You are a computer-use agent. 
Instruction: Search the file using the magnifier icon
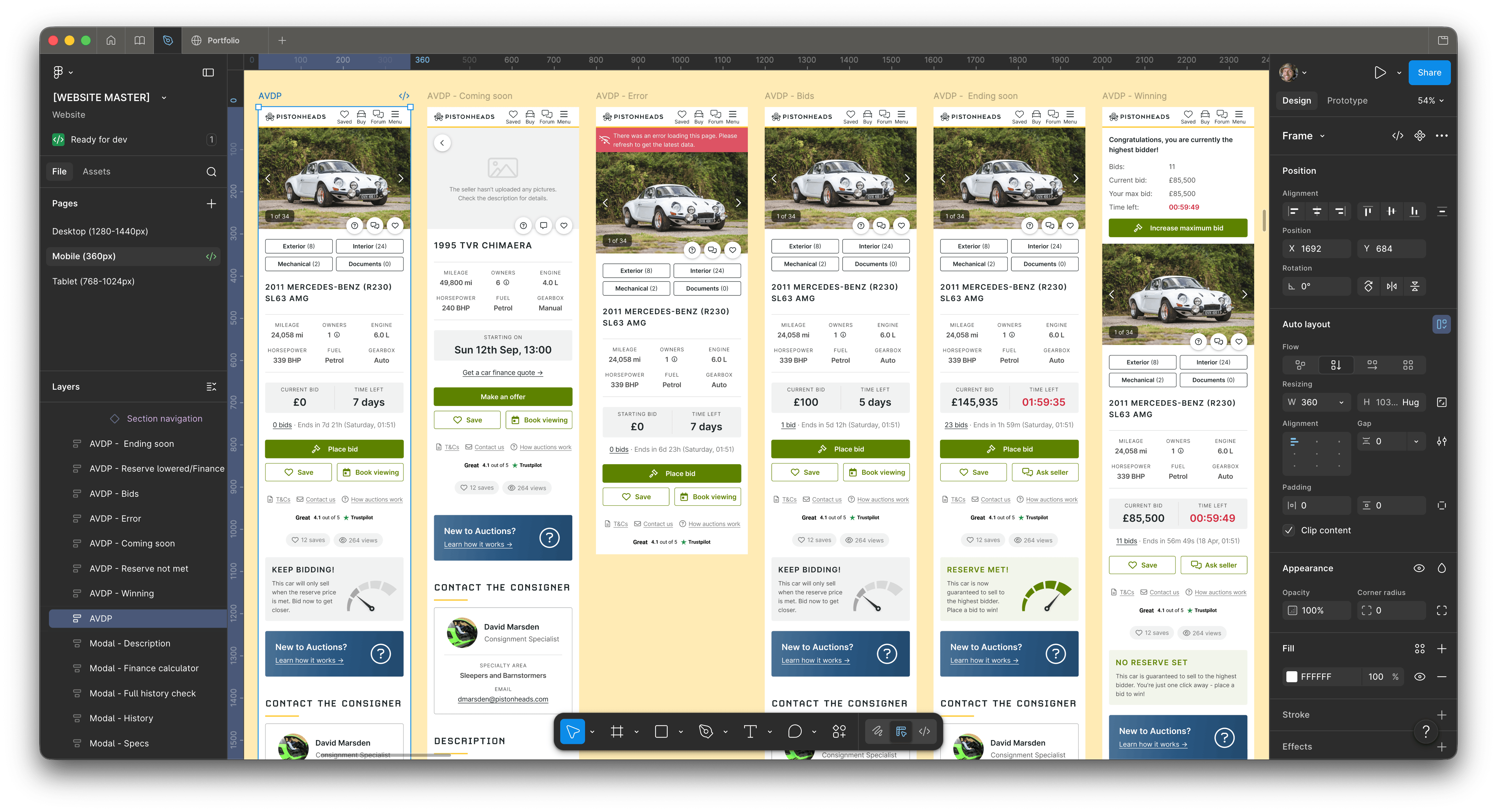(x=212, y=172)
